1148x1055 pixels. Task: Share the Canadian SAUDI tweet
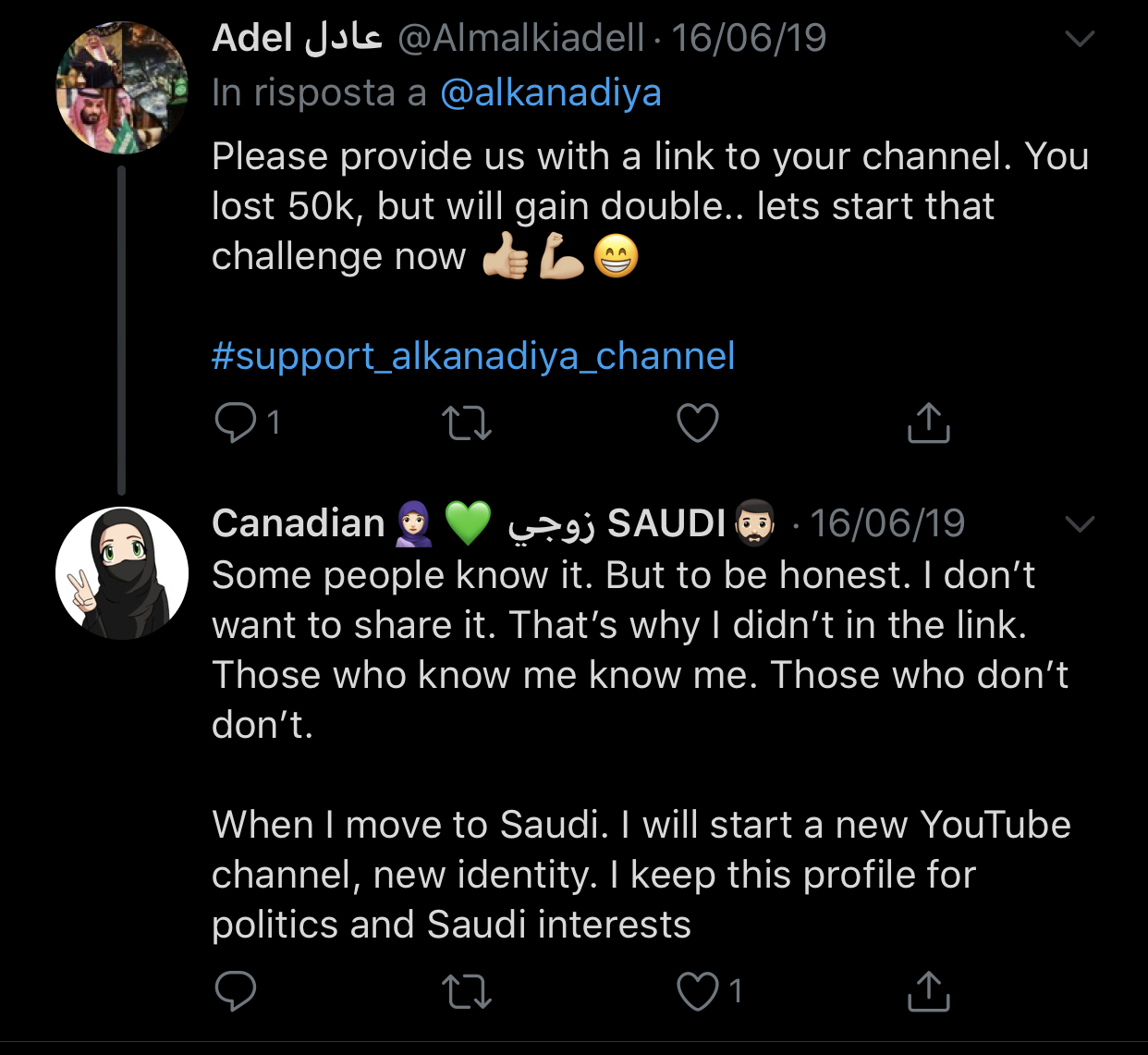click(x=928, y=991)
